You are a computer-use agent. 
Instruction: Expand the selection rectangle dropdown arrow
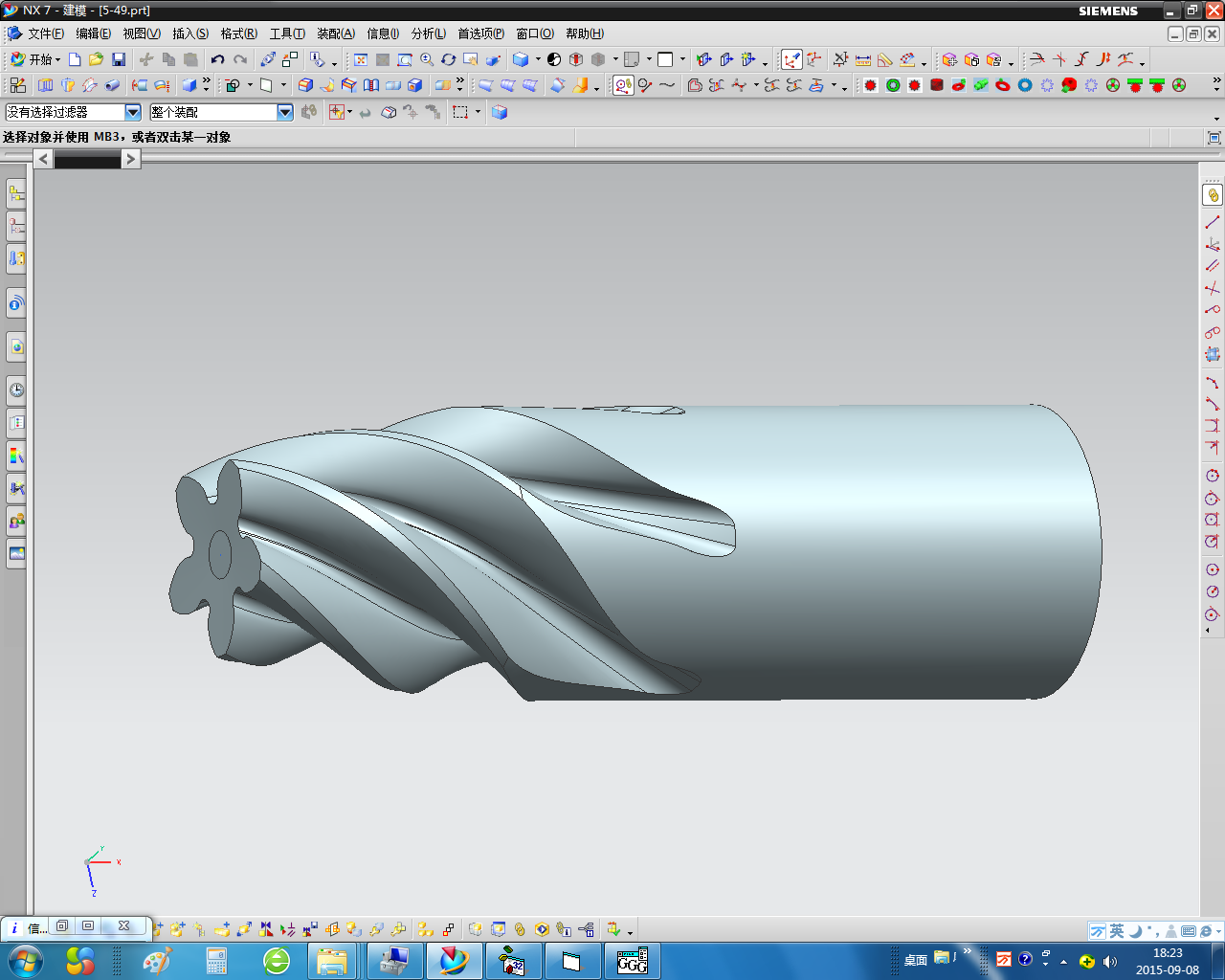click(x=478, y=112)
